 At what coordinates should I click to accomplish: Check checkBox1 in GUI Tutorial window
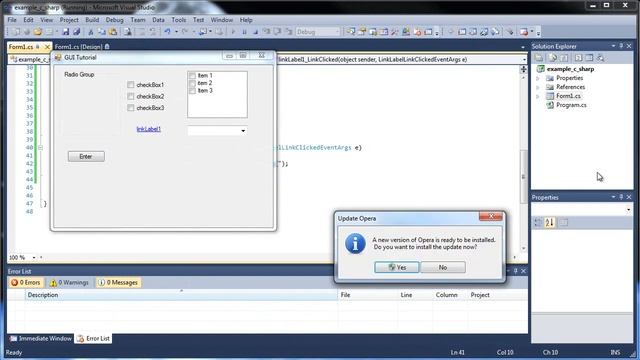click(131, 84)
